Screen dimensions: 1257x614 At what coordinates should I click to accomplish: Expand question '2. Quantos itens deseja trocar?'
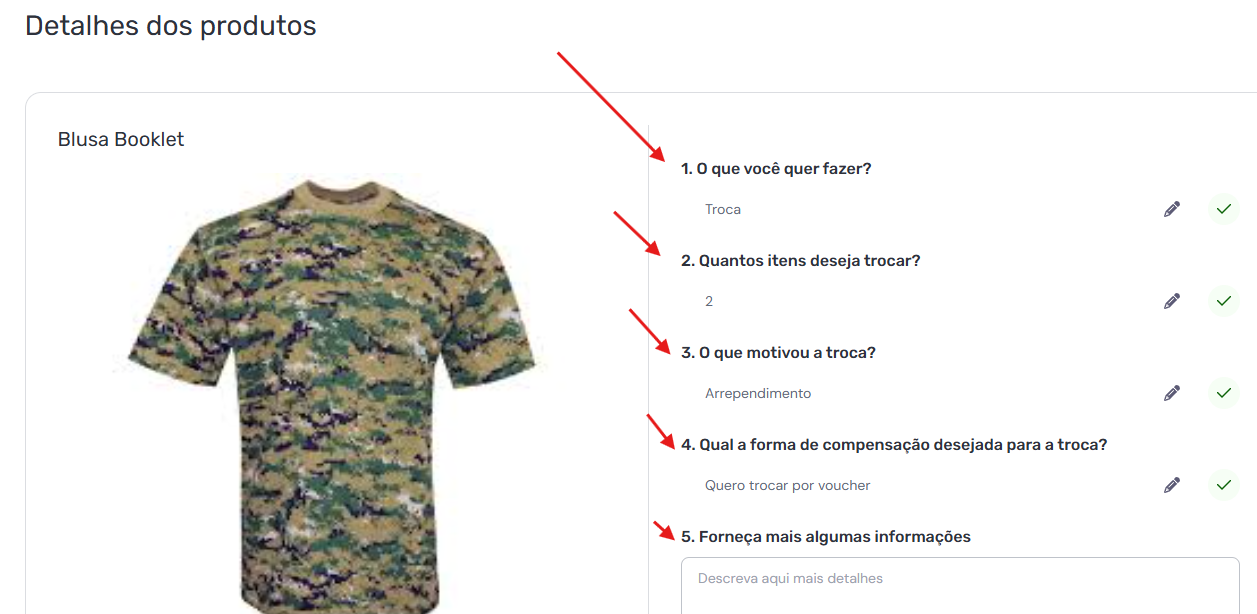pos(800,261)
